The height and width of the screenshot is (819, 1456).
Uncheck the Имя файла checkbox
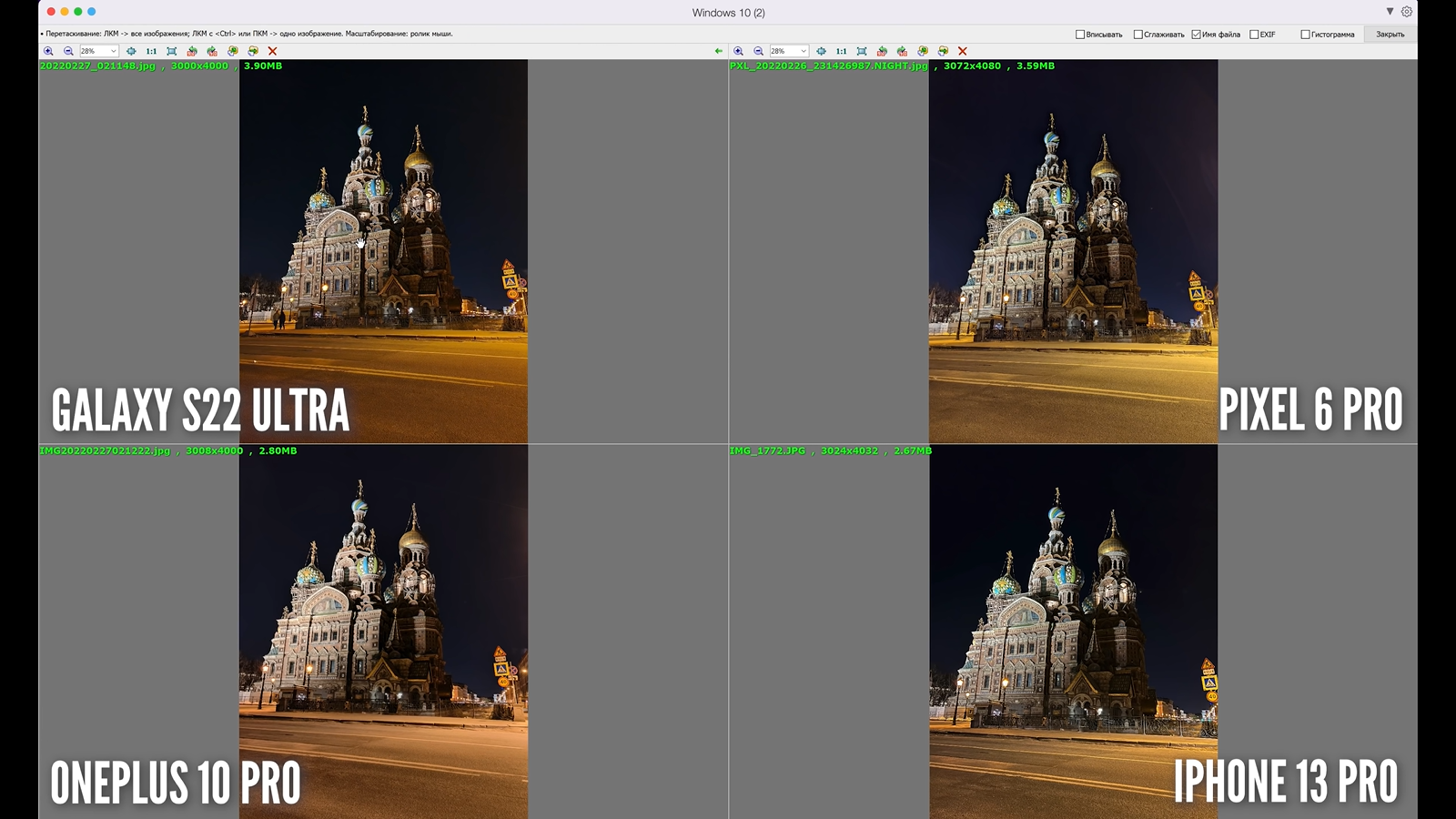click(1196, 35)
